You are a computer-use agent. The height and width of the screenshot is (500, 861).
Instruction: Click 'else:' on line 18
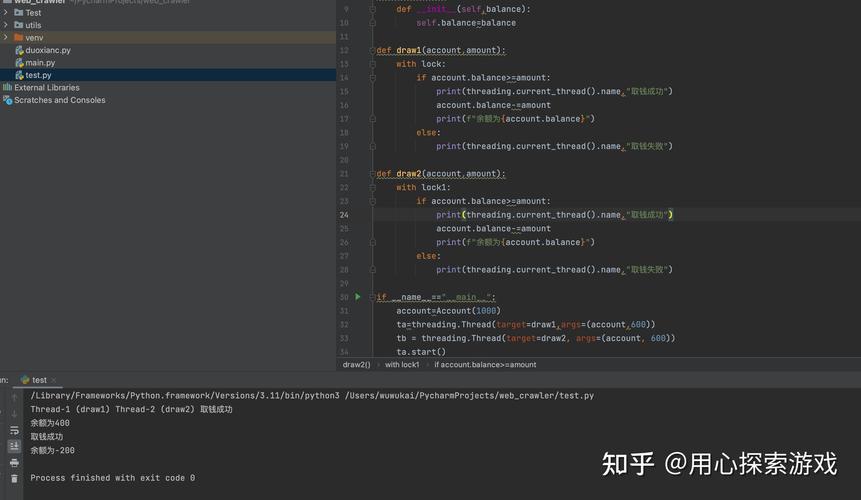click(428, 132)
